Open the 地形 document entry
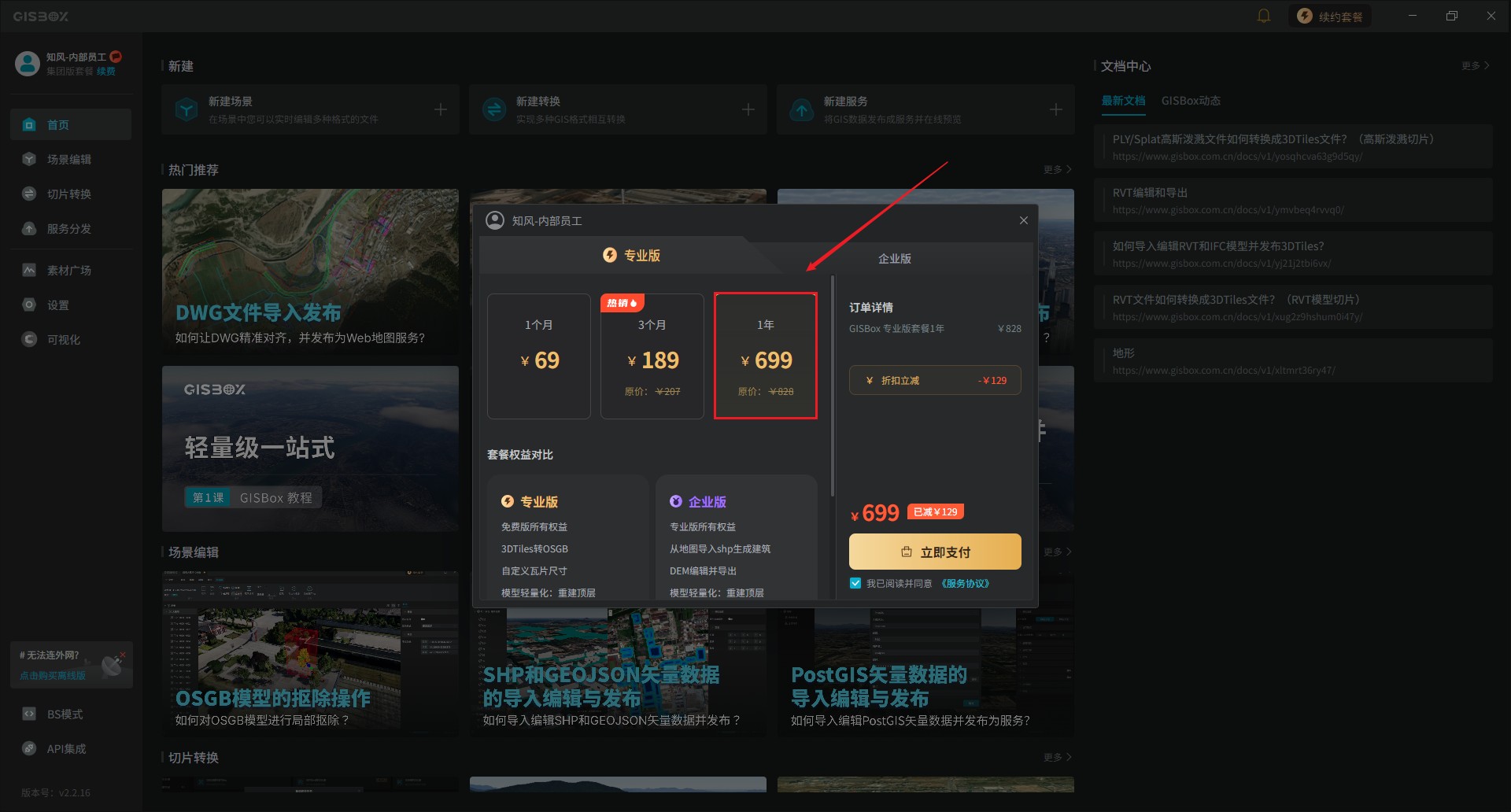This screenshot has height=812, width=1511. (1293, 361)
